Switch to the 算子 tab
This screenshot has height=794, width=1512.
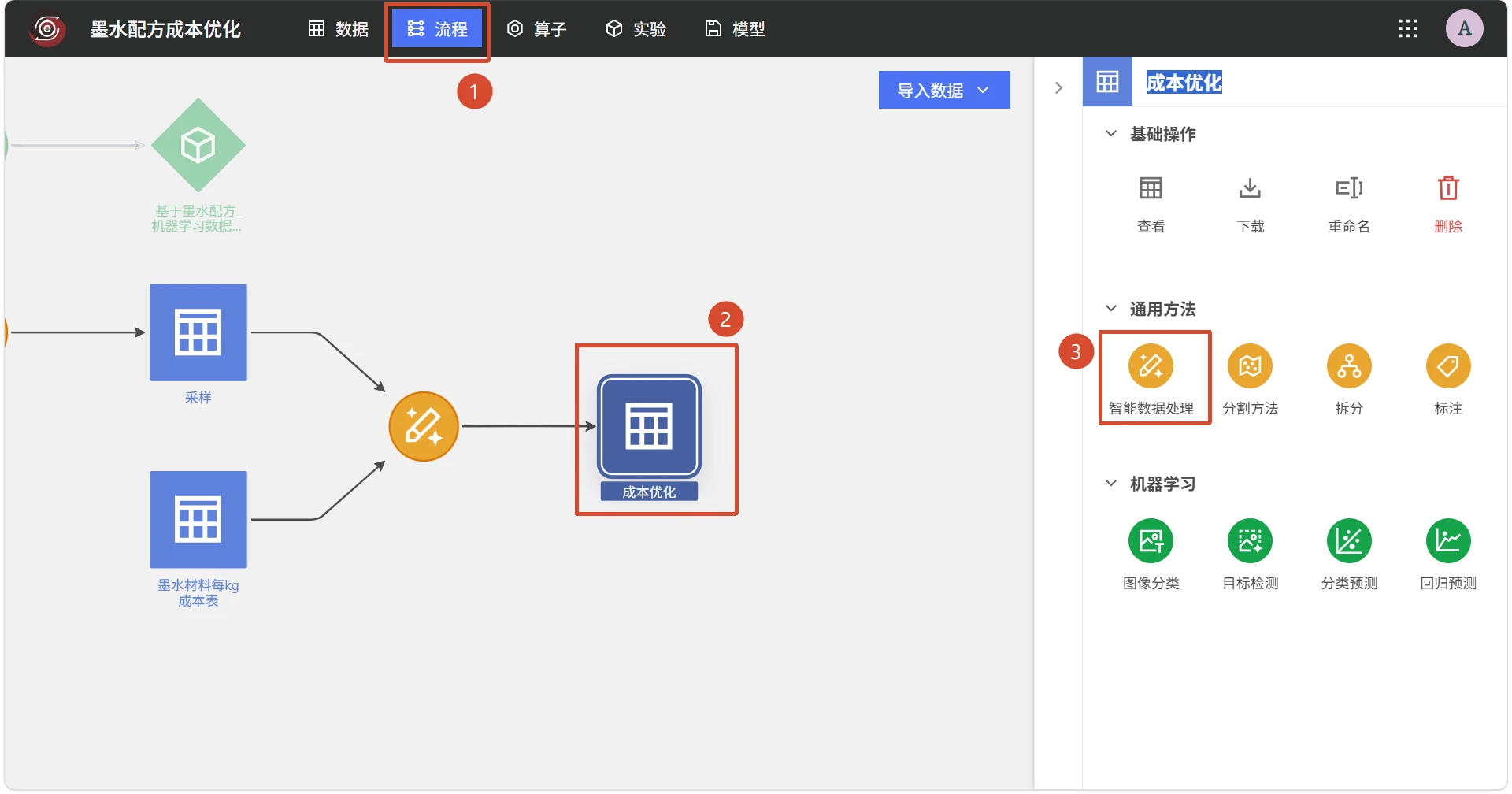tap(537, 29)
